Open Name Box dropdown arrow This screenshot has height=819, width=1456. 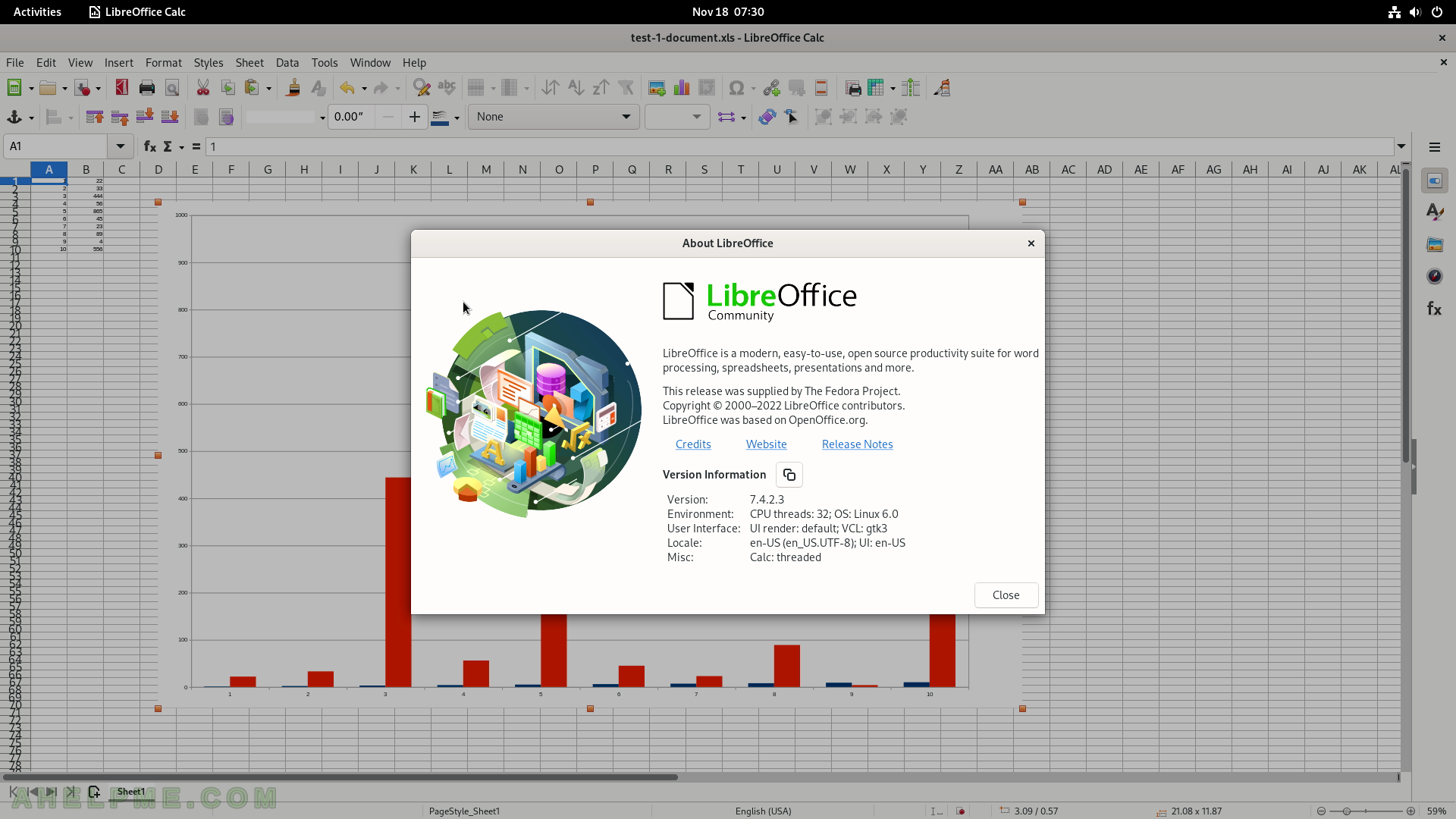point(120,146)
